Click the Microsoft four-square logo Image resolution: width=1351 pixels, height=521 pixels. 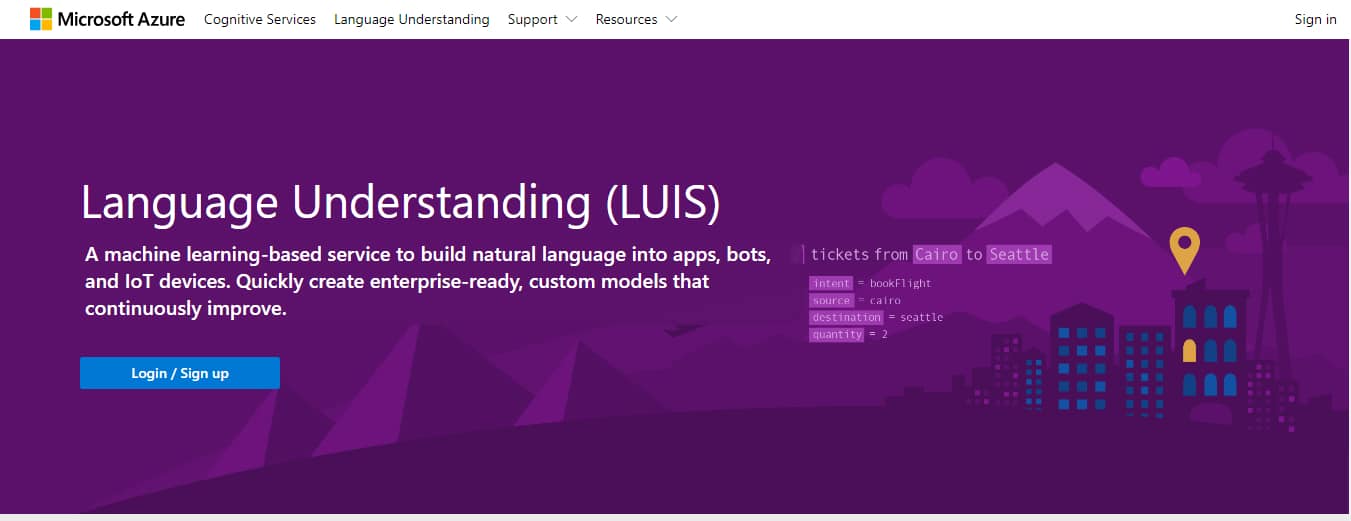coord(41,19)
